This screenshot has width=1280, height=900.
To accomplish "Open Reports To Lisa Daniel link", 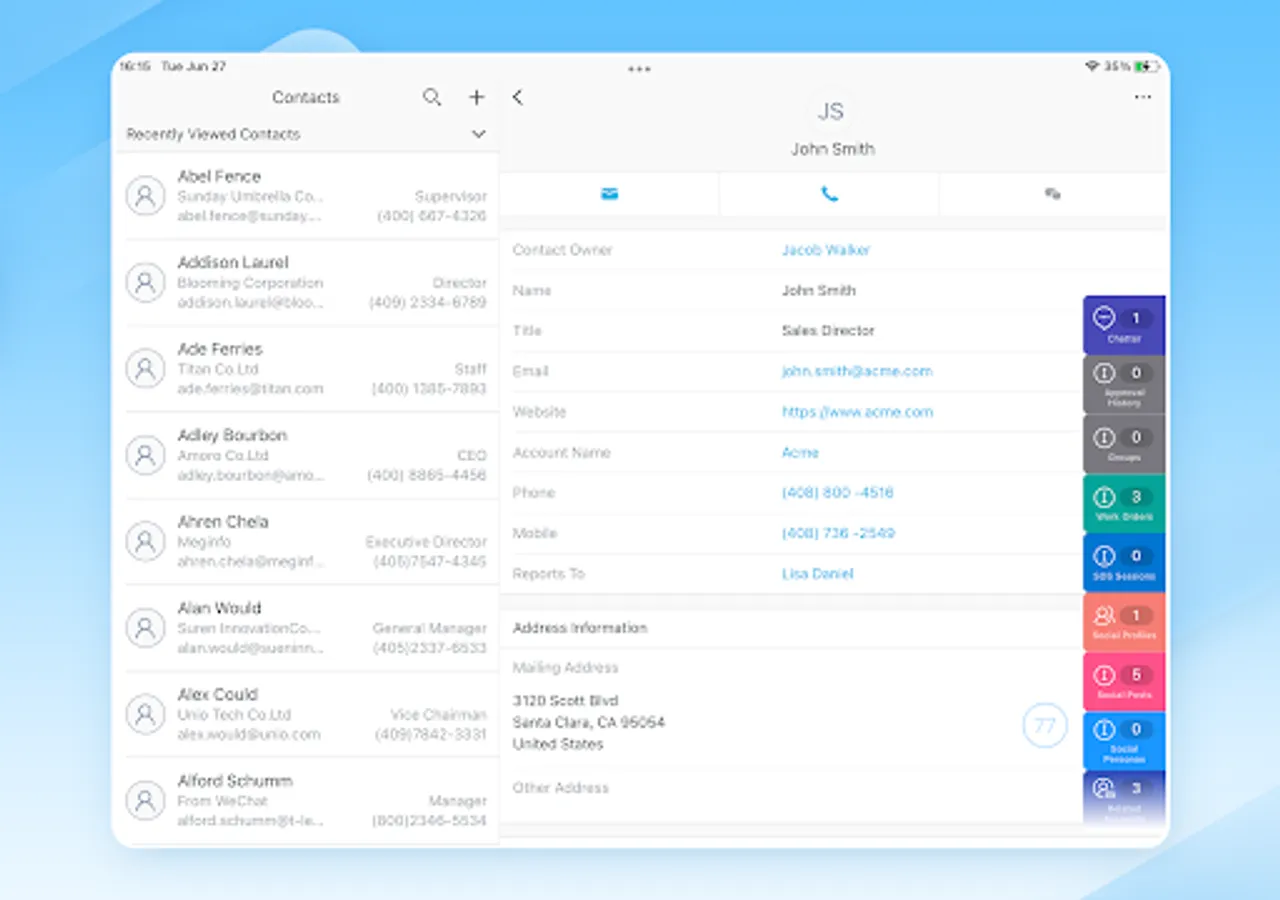I will [817, 574].
